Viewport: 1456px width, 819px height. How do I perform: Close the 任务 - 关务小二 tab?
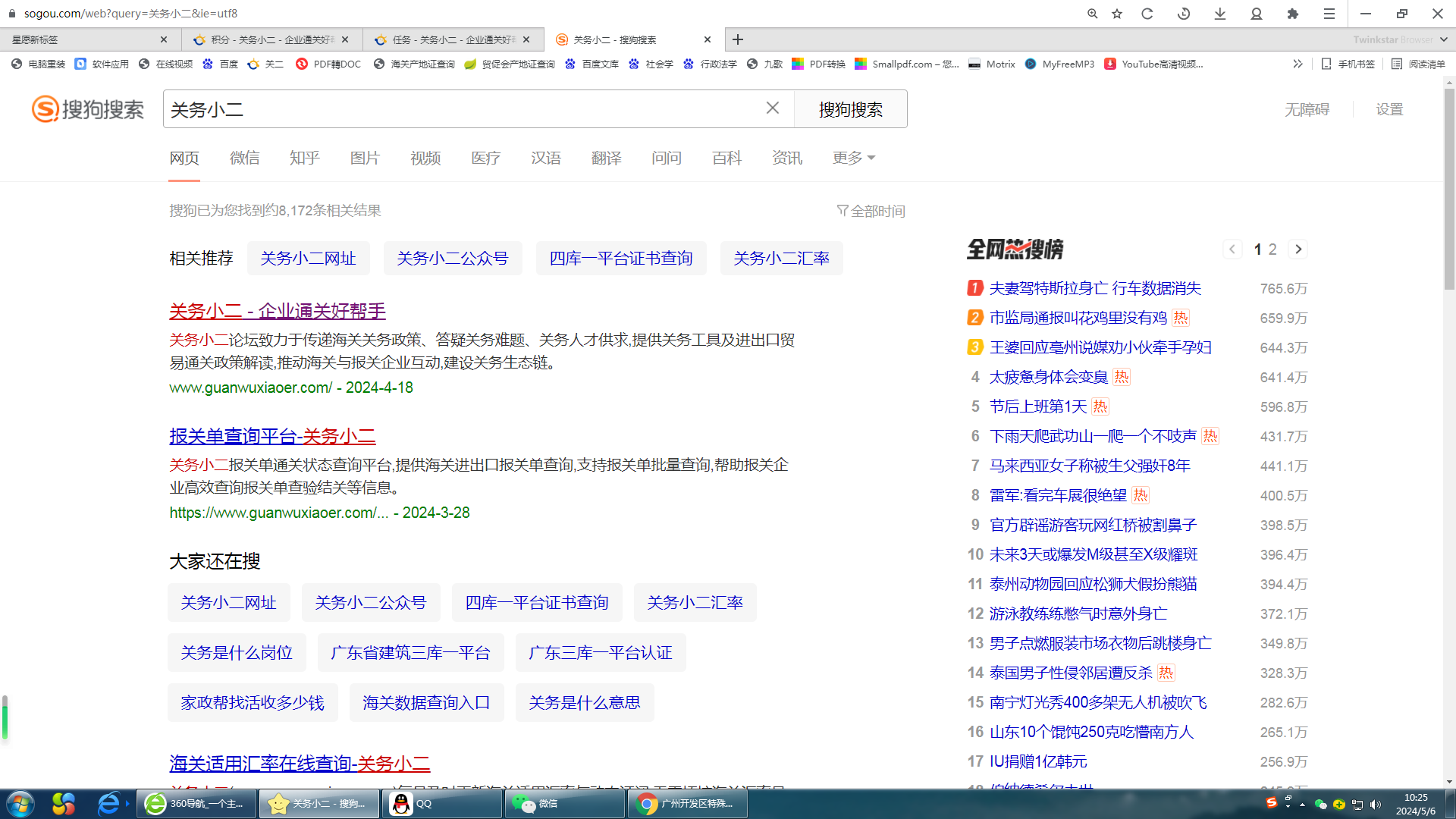click(526, 39)
